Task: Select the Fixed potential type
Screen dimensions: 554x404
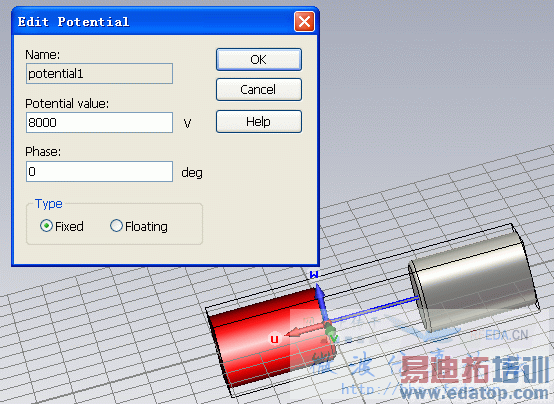Action: pyautogui.click(x=46, y=226)
